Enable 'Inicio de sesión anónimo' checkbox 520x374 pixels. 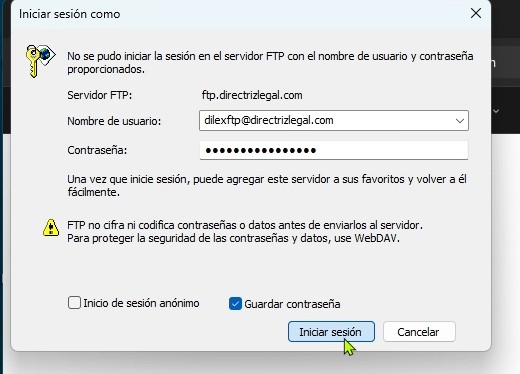(74, 303)
